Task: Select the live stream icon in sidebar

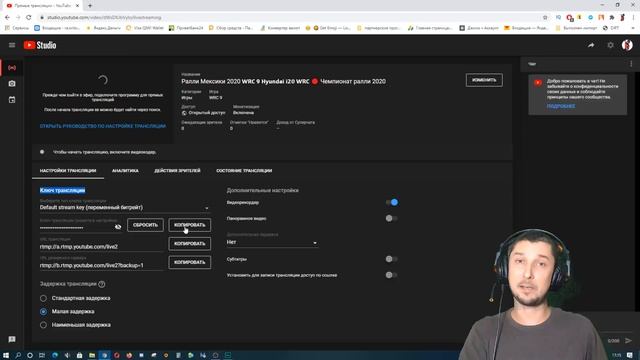Action: [12, 68]
